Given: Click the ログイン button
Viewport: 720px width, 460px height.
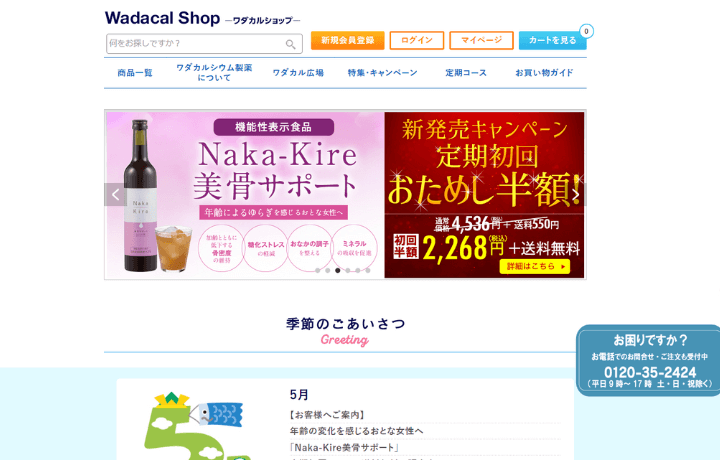Looking at the screenshot, I should (416, 40).
